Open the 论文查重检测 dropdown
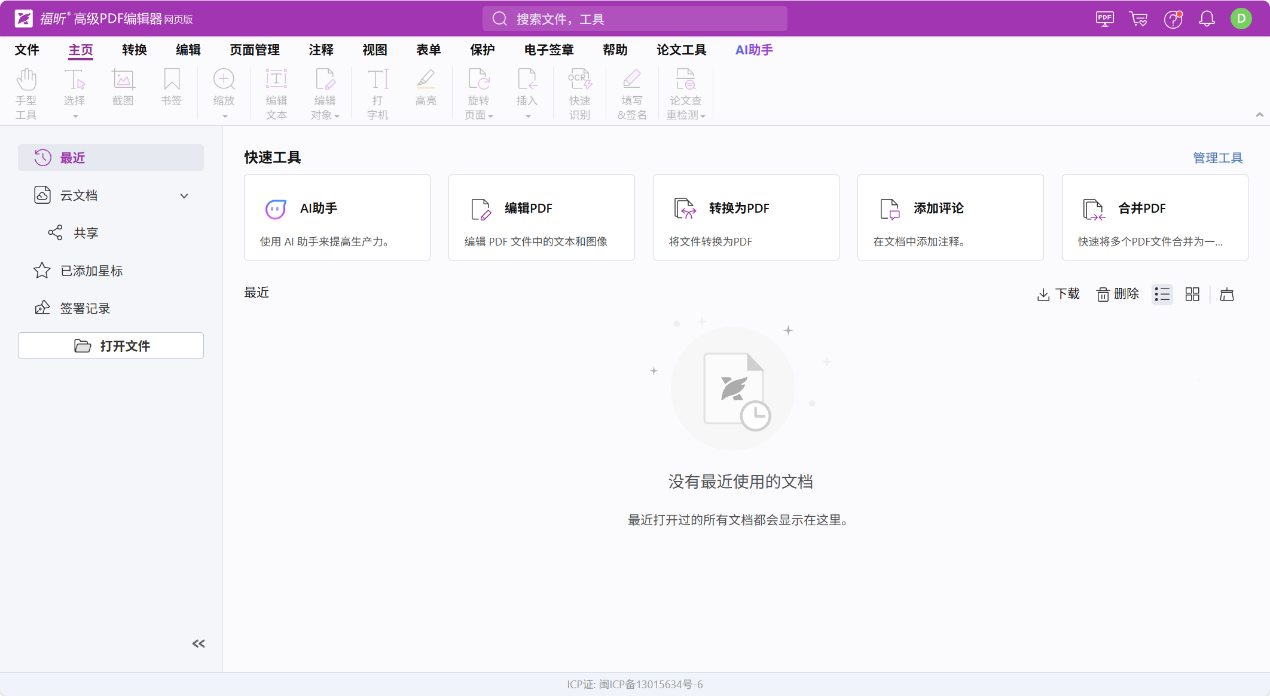Image resolution: width=1270 pixels, height=696 pixels. [686, 95]
